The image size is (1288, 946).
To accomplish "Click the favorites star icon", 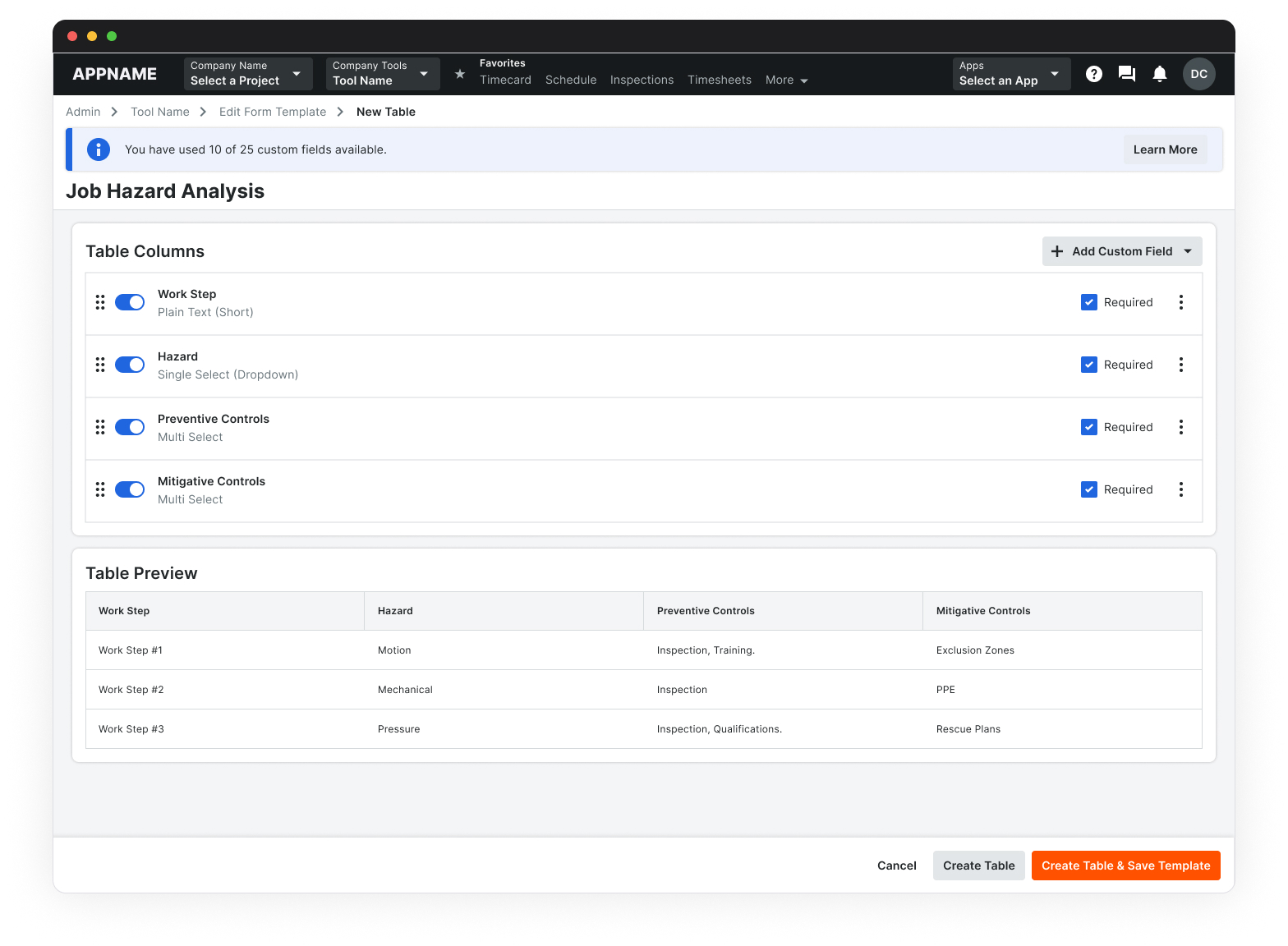I will [x=460, y=74].
